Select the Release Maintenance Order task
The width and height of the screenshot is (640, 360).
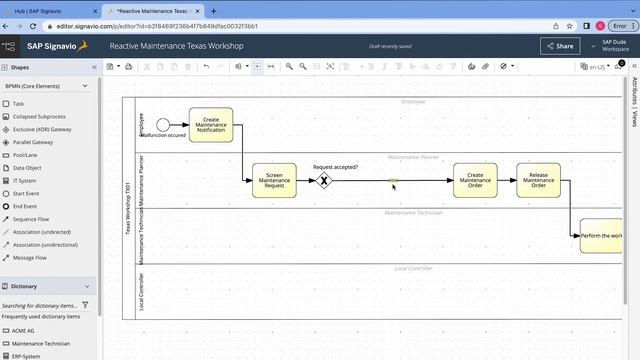tap(538, 180)
